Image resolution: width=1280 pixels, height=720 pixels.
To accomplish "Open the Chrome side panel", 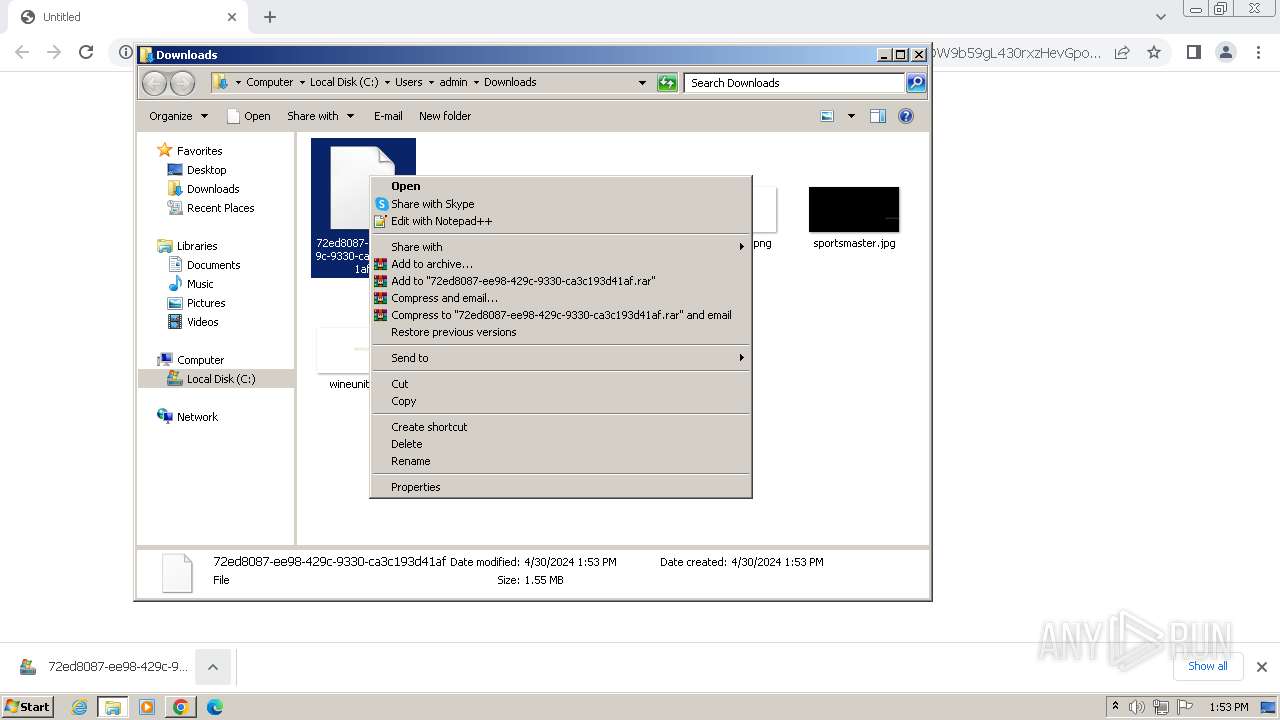I will 1193,52.
